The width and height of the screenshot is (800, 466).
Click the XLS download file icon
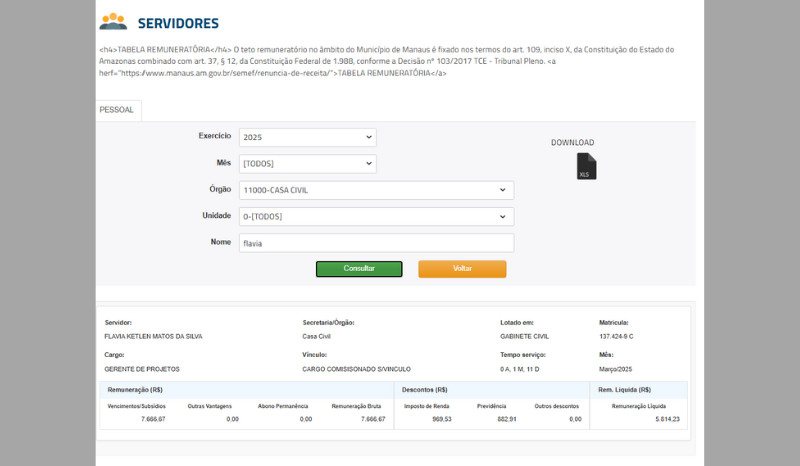(586, 167)
